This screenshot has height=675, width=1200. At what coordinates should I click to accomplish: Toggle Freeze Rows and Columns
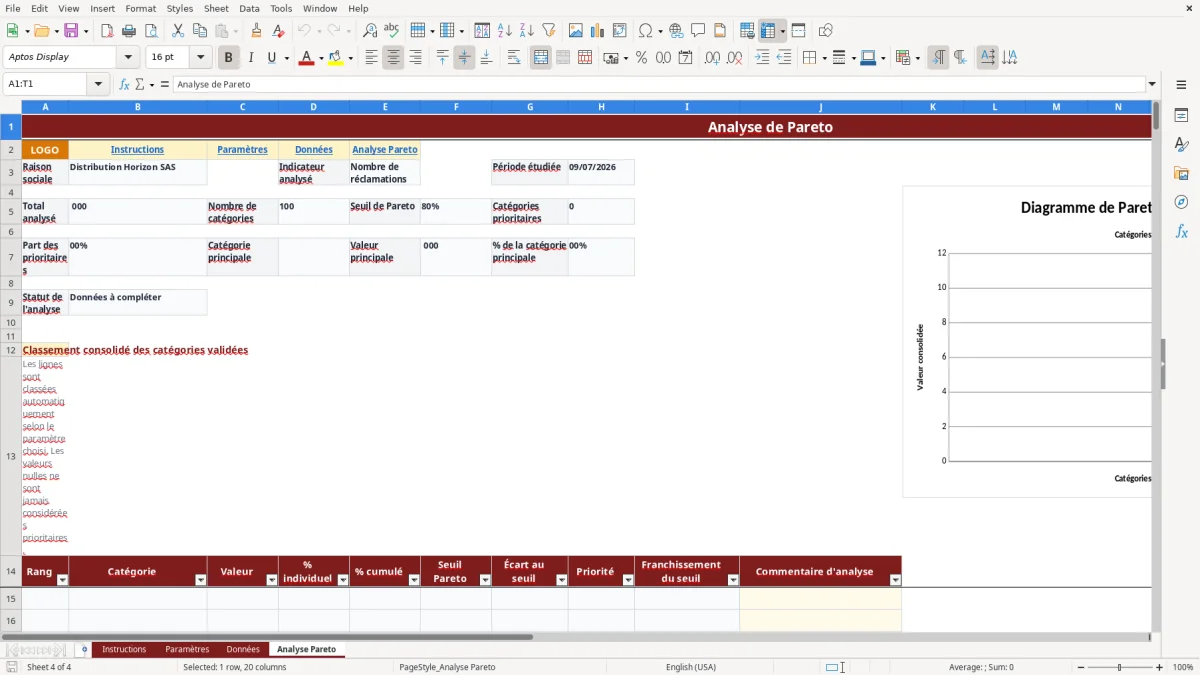(x=768, y=31)
